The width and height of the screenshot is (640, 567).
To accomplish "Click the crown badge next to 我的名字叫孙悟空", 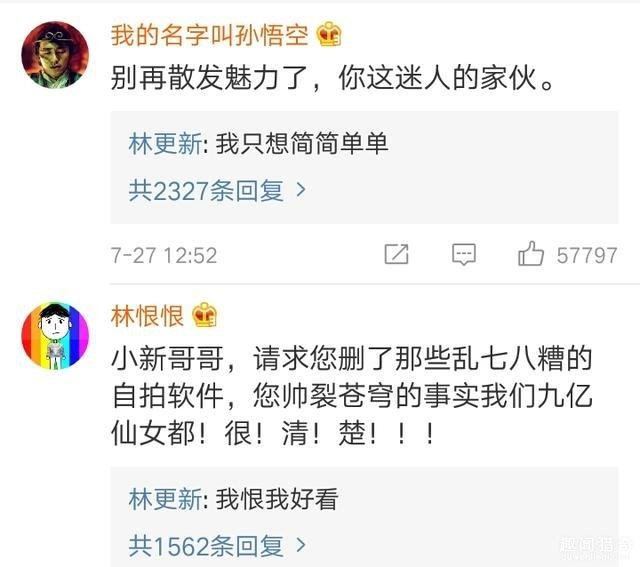I will click(329, 34).
